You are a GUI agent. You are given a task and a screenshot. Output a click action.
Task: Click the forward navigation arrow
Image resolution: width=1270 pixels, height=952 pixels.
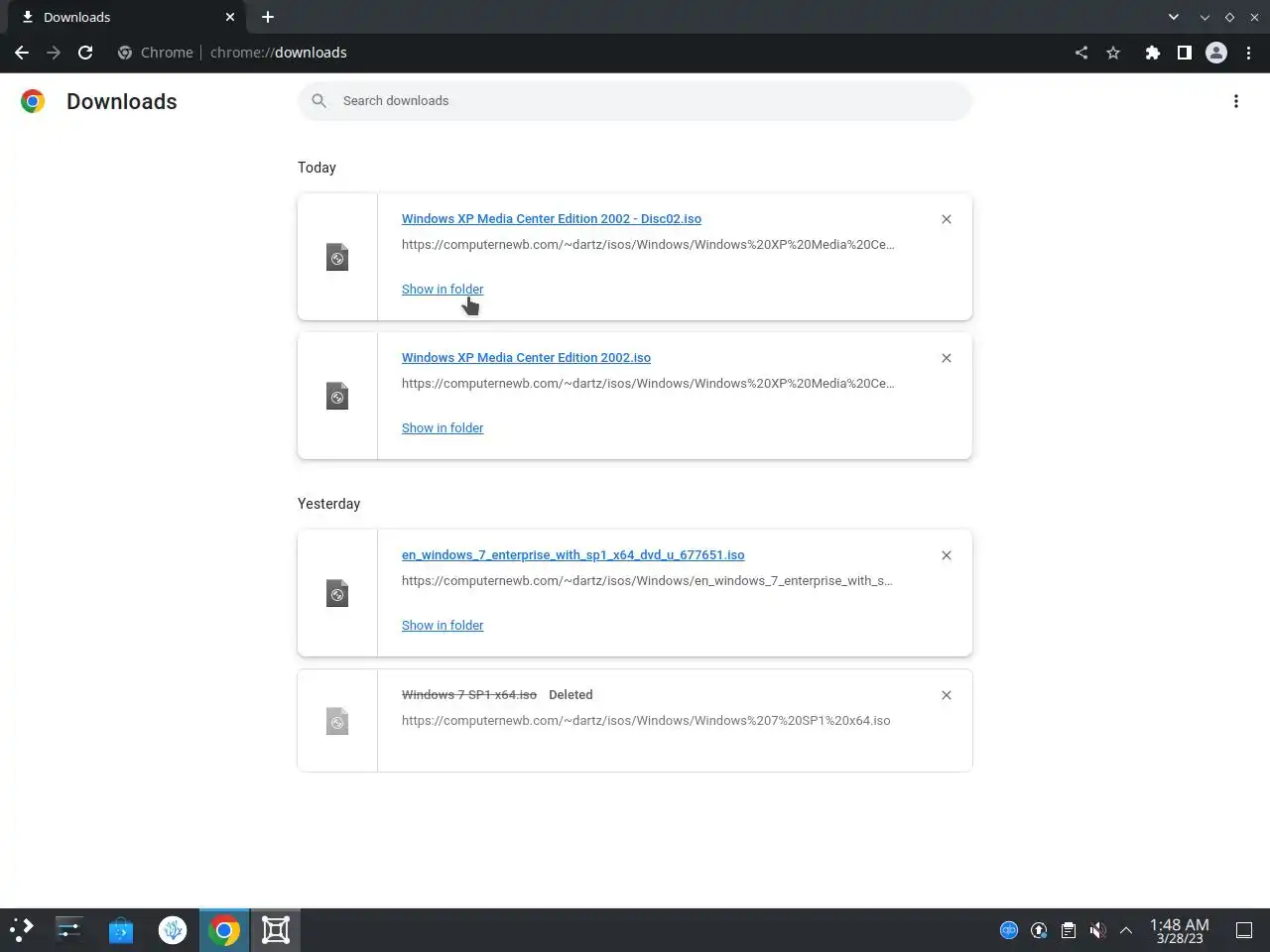(54, 53)
